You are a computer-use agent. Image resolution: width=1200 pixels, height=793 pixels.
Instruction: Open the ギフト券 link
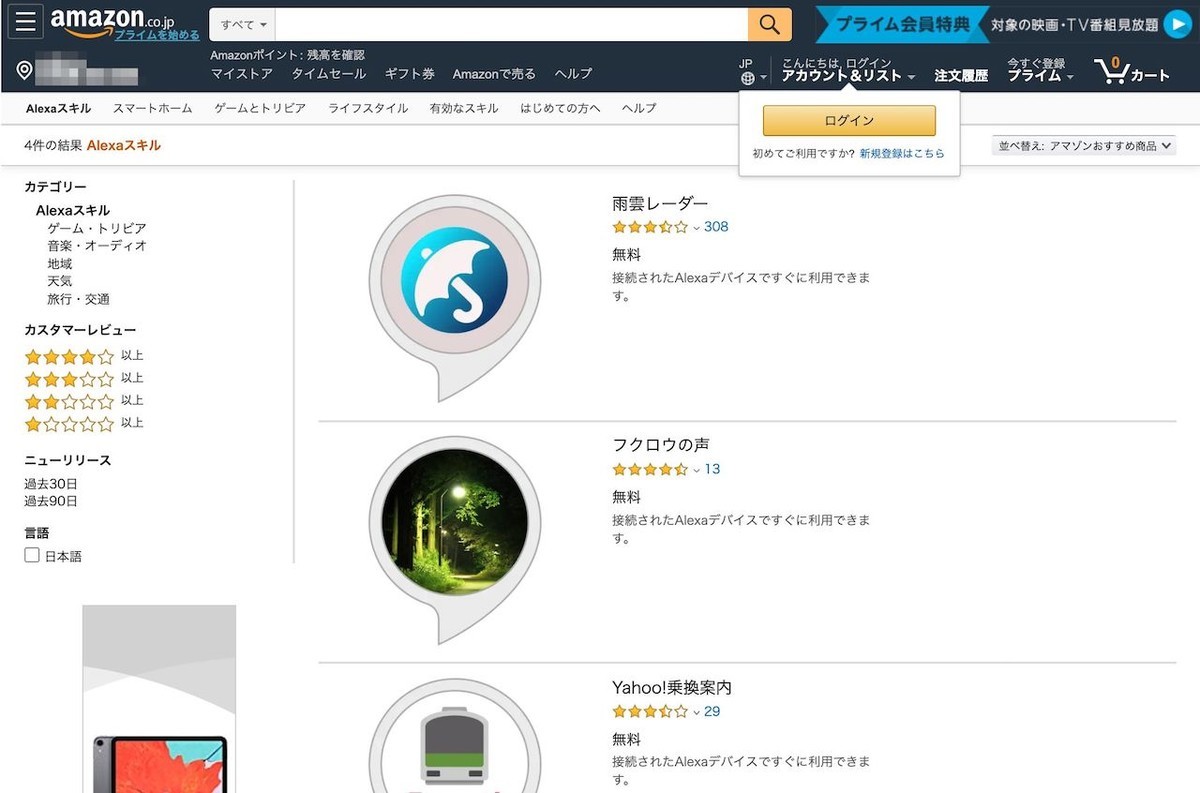410,74
